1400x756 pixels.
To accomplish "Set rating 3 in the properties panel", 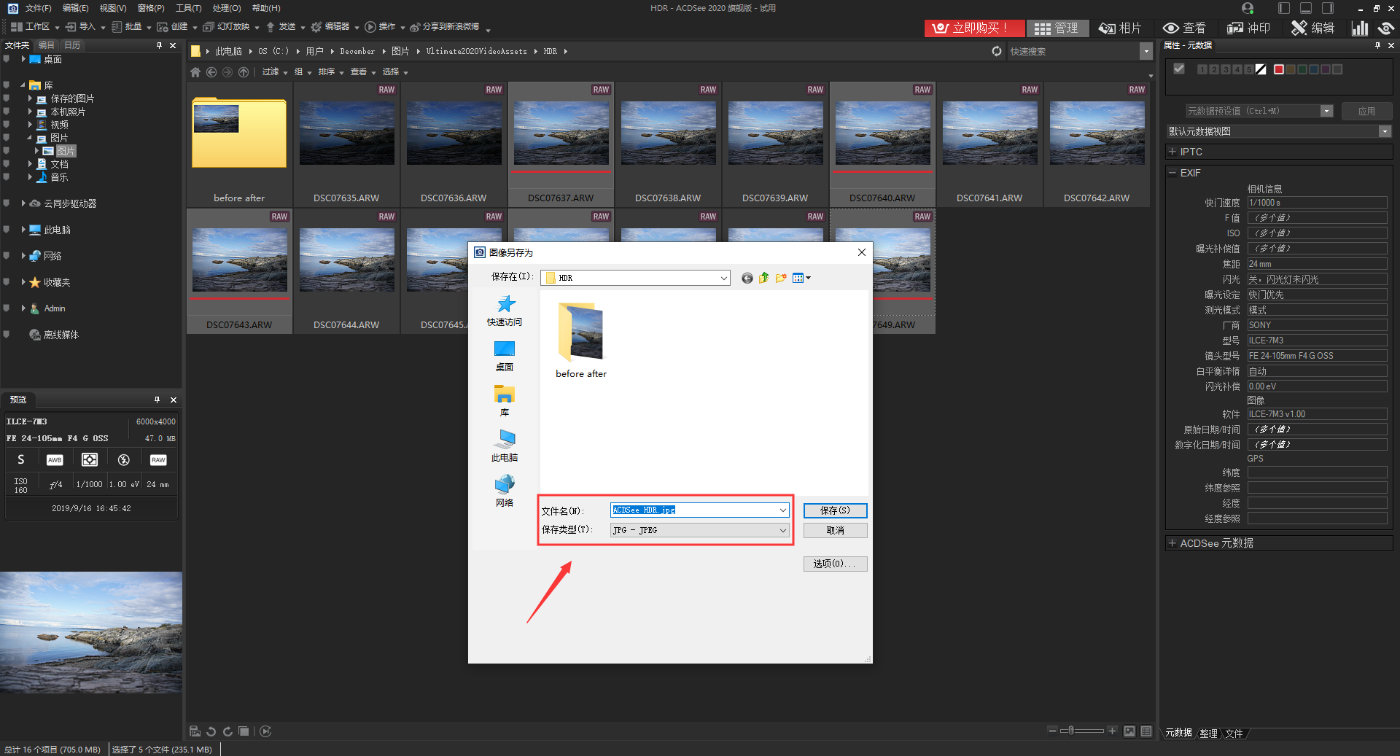I will [1226, 69].
